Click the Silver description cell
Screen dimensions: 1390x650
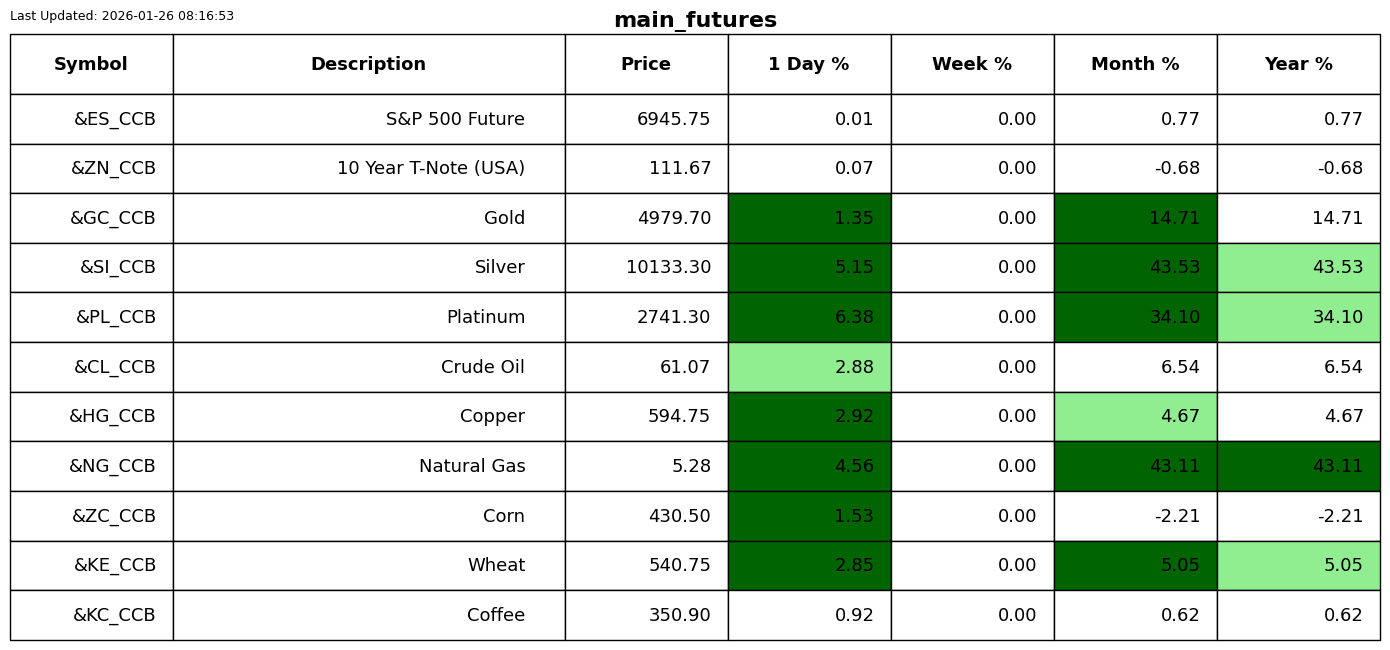[499, 268]
